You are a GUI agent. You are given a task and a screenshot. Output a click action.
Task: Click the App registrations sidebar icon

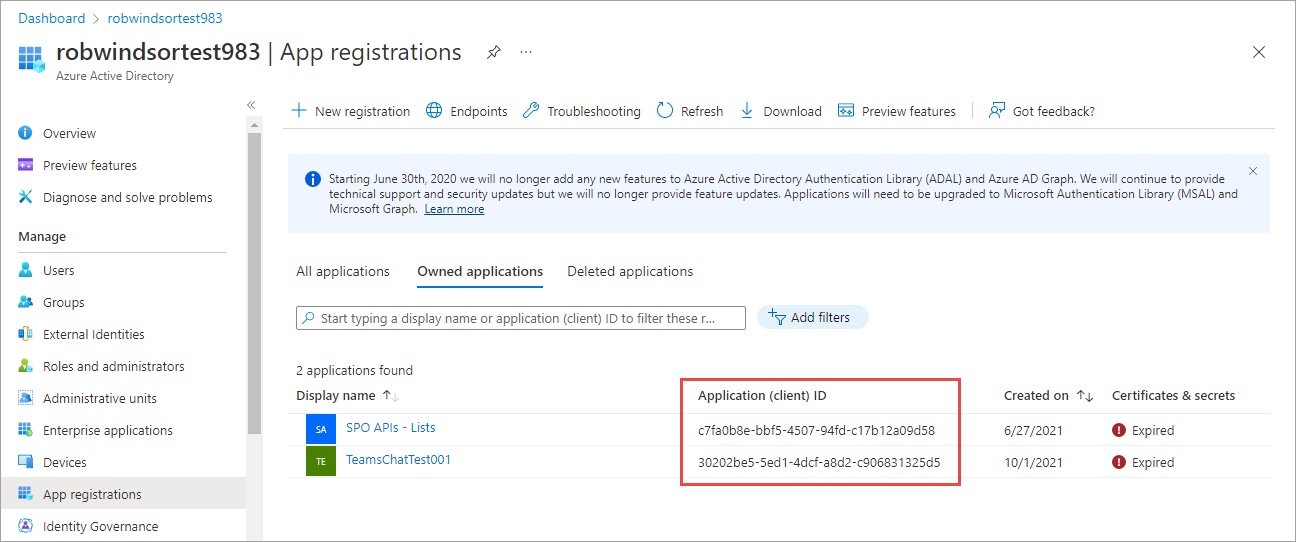coord(26,494)
